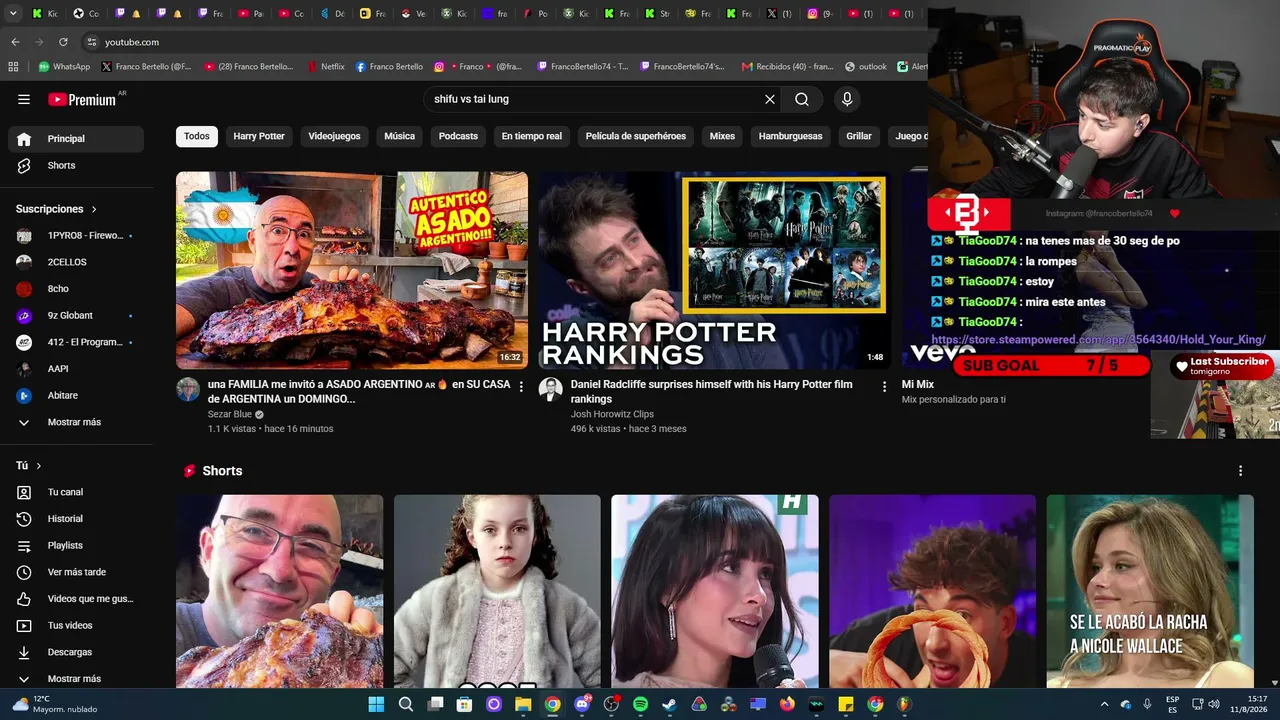Open Principal in the sidebar
This screenshot has height=720, width=1280.
click(76, 139)
